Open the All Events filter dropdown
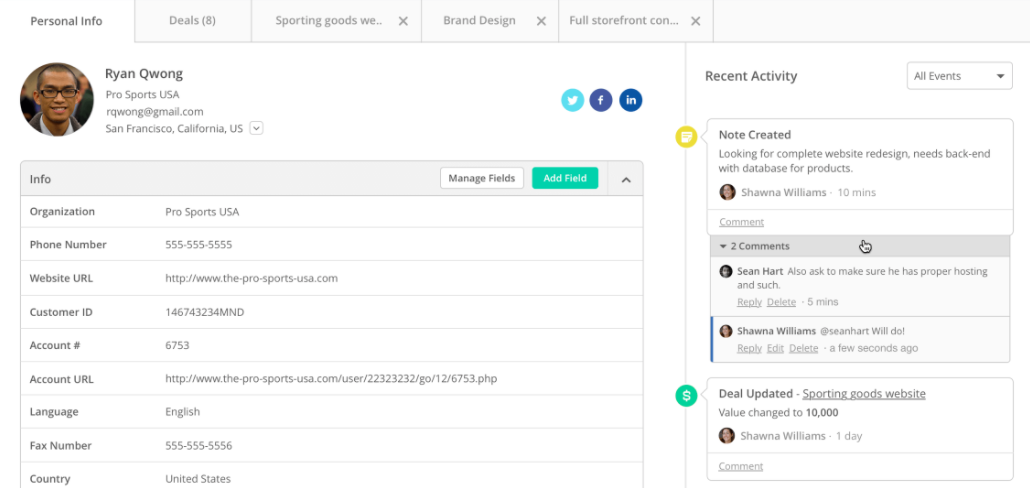 [x=960, y=76]
